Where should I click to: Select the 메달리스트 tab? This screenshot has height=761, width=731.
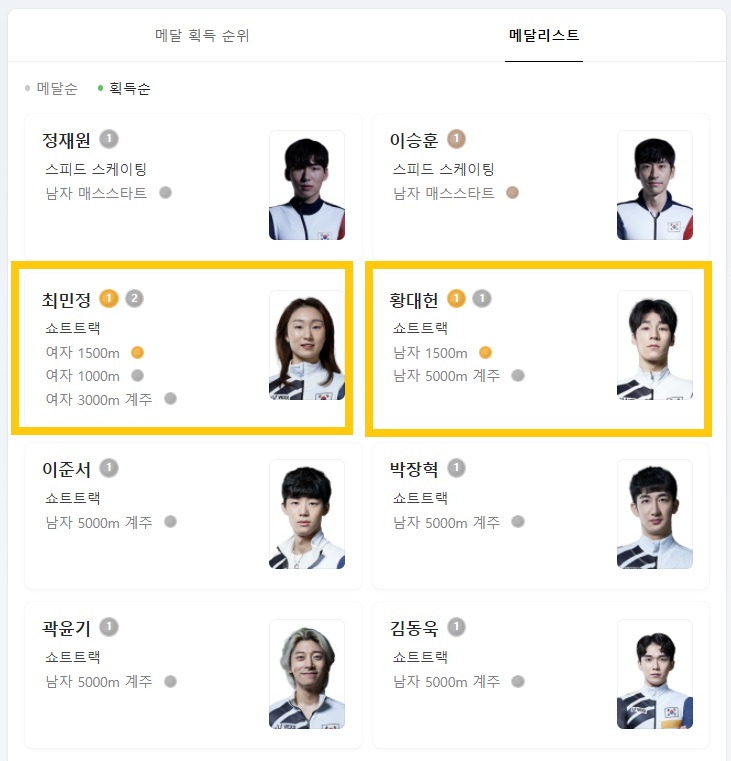point(544,35)
